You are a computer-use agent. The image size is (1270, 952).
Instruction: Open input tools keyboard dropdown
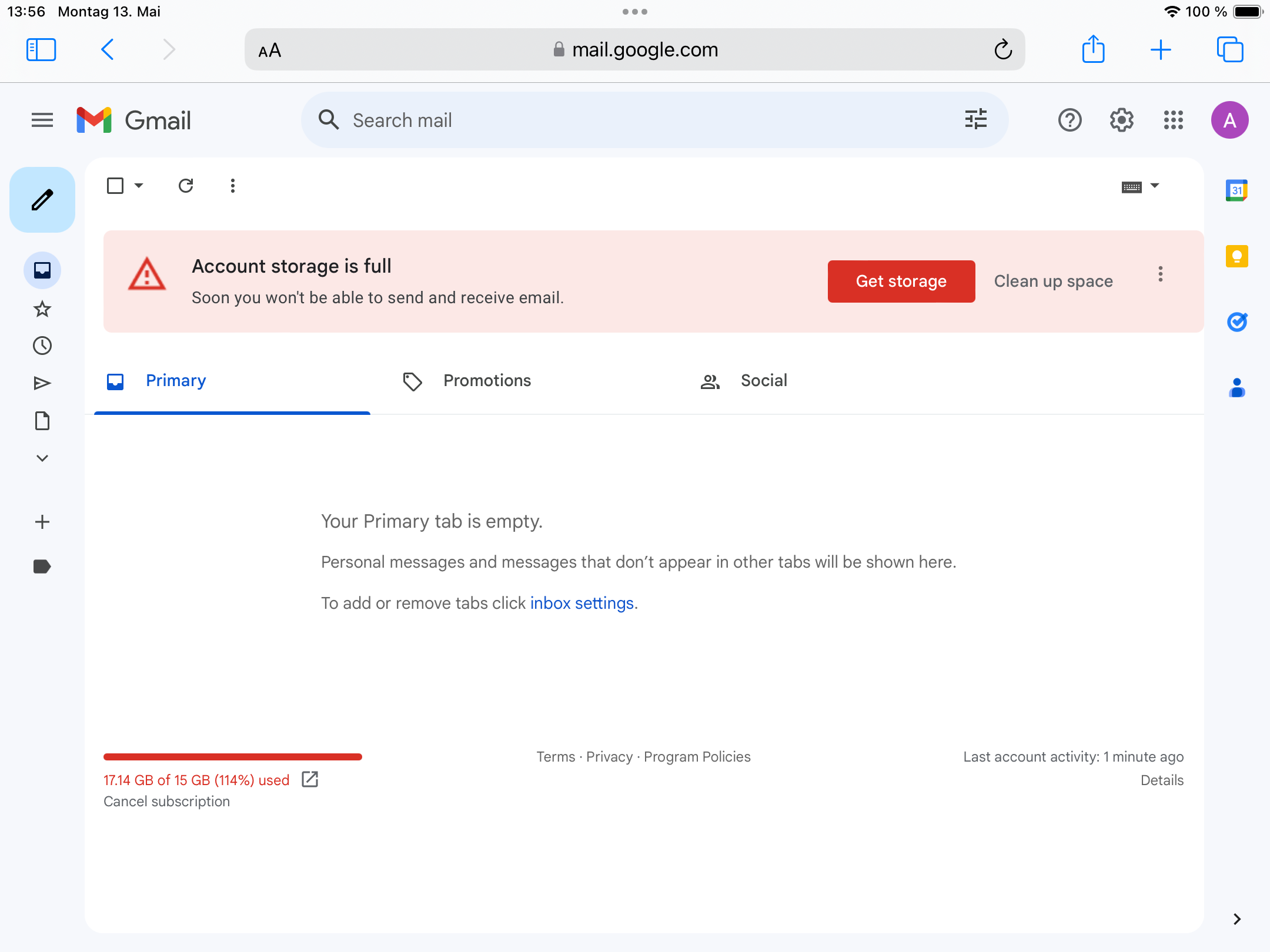tap(1154, 186)
